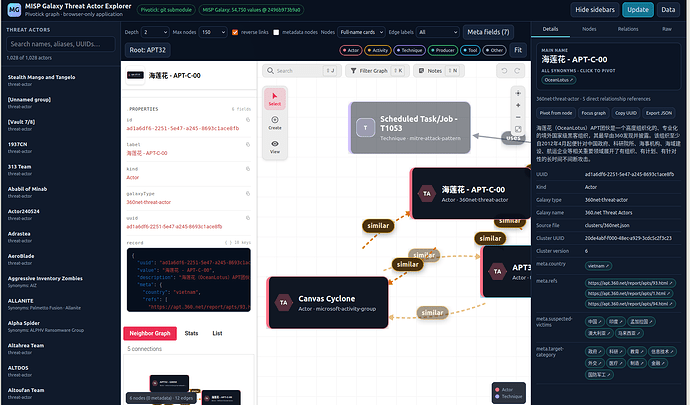Image resolution: width=690 pixels, height=405 pixels.
Task: Choose the Create node tool
Action: 275,123
